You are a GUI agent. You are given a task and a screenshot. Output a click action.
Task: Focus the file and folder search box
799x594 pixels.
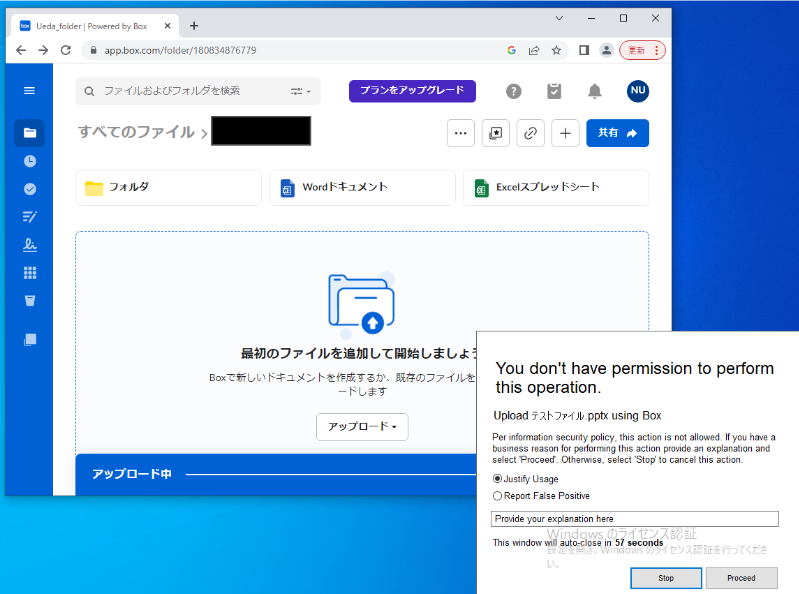[198, 91]
